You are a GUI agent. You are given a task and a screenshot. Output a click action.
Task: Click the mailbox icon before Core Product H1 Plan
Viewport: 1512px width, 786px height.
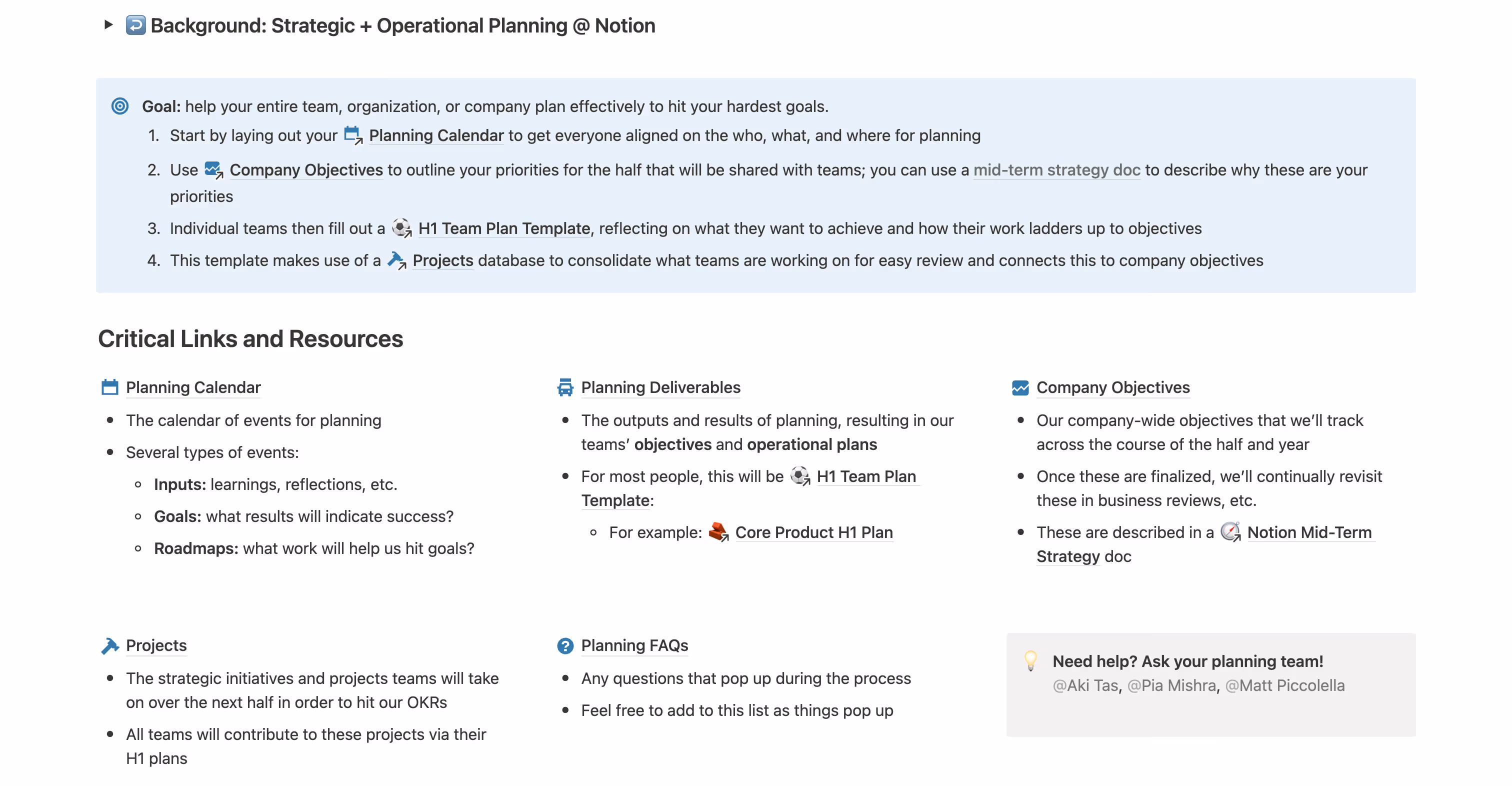point(717,532)
